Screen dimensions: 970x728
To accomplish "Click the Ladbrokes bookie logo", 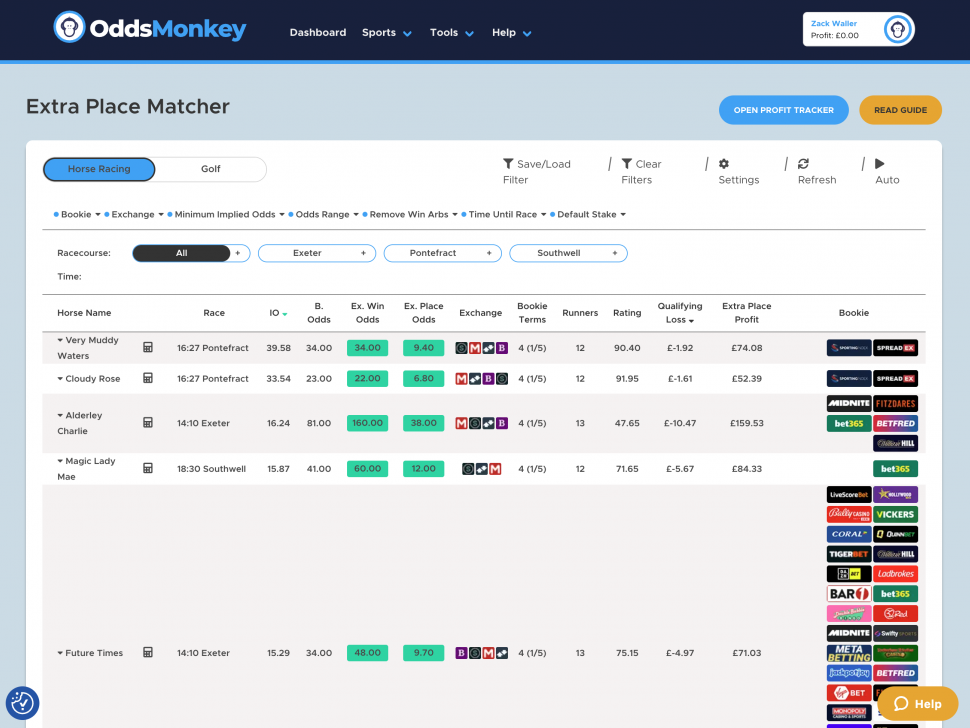I will [895, 574].
